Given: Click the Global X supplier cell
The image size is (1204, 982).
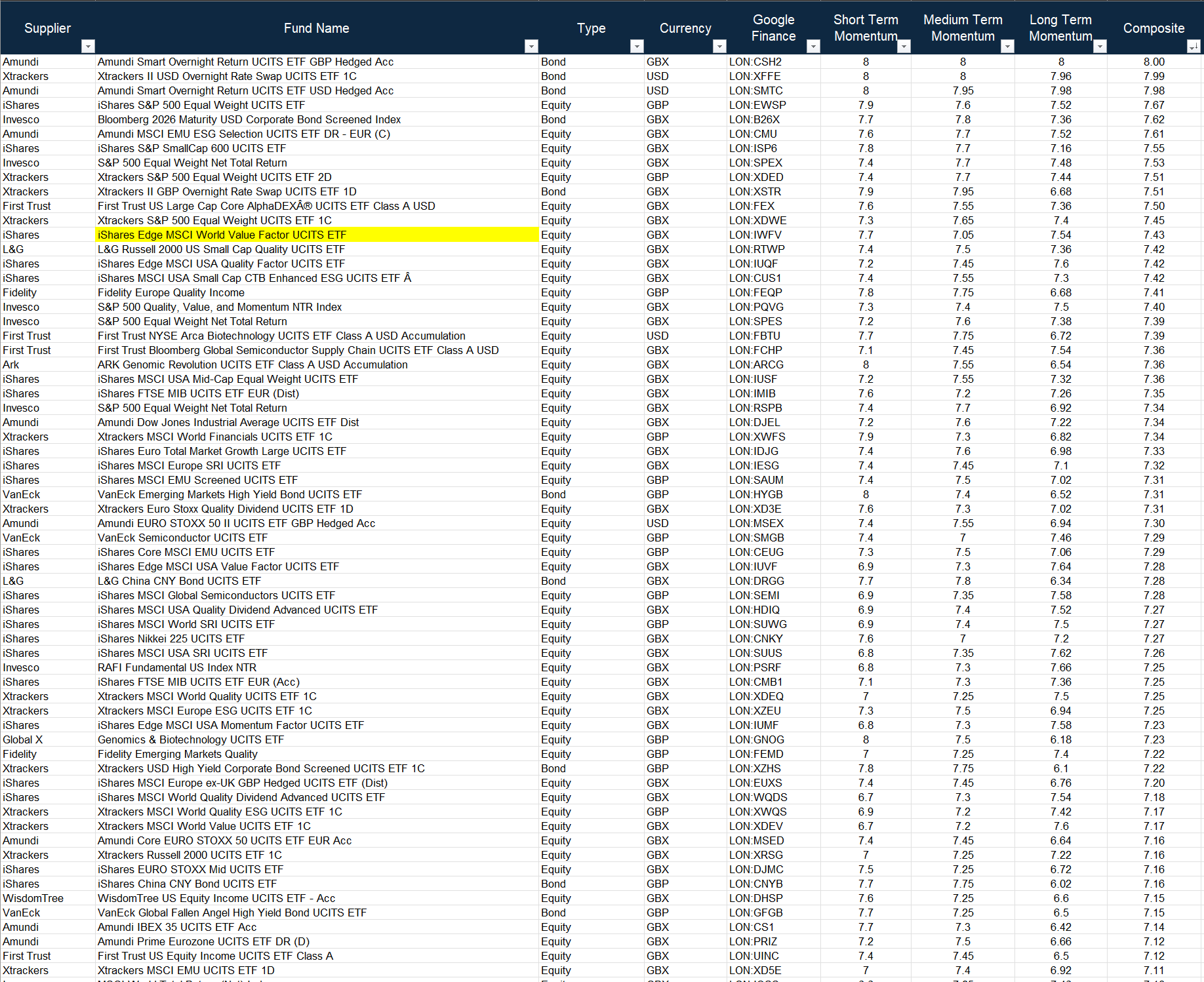Looking at the screenshot, I should pos(48,739).
